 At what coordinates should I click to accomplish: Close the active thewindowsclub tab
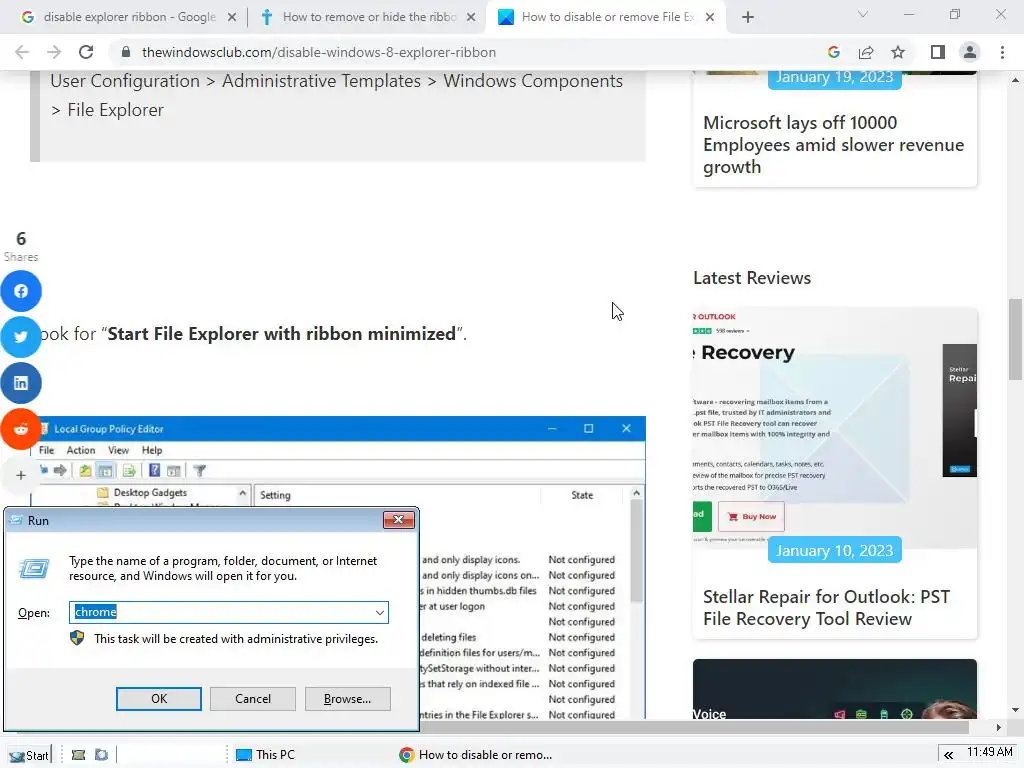click(710, 18)
